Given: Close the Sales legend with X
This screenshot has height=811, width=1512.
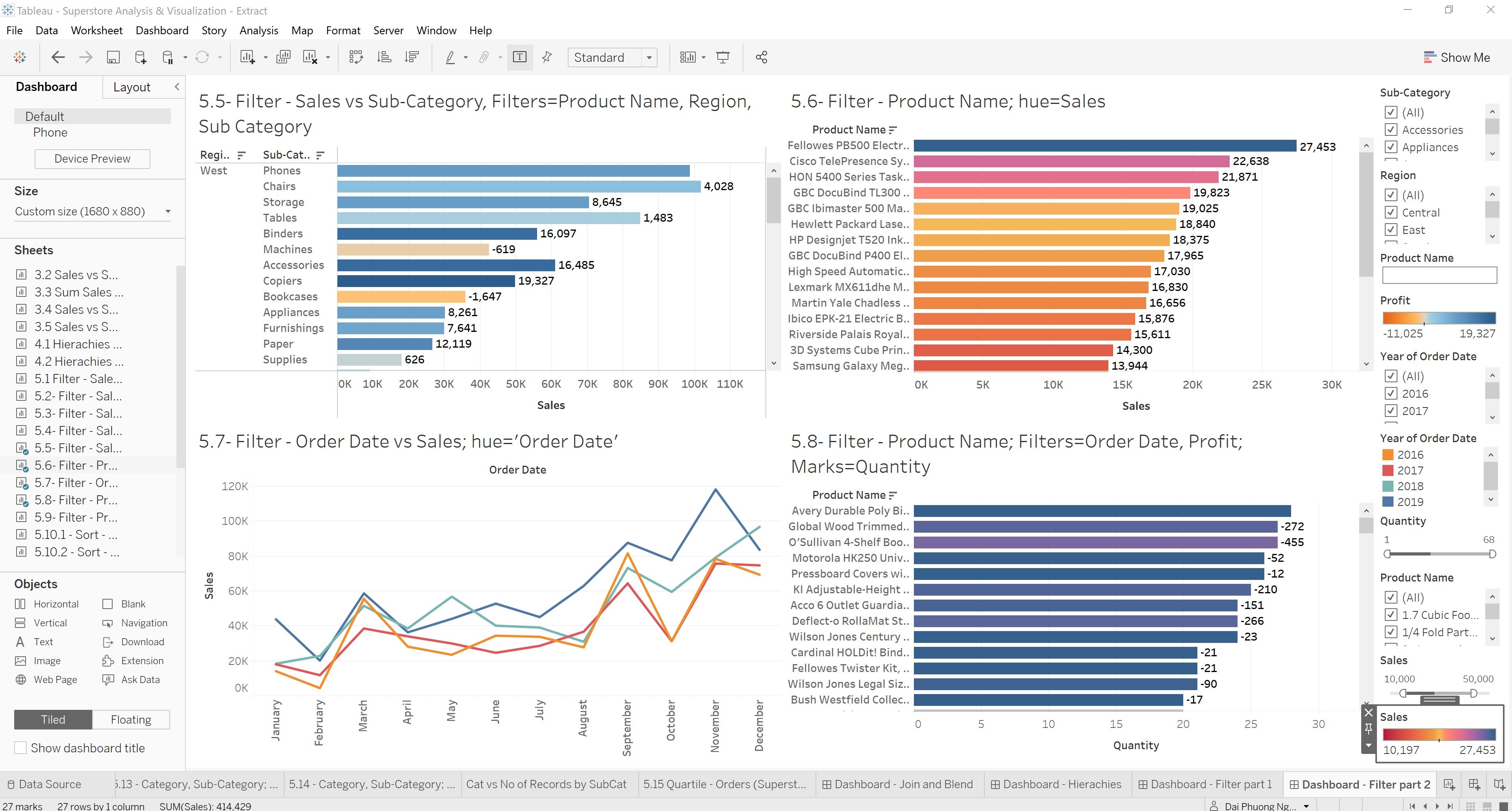Looking at the screenshot, I should [1368, 713].
